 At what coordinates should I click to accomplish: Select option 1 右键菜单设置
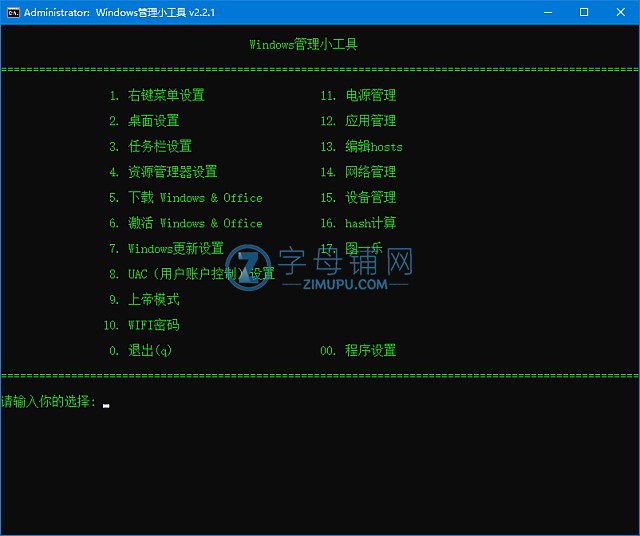click(165, 95)
